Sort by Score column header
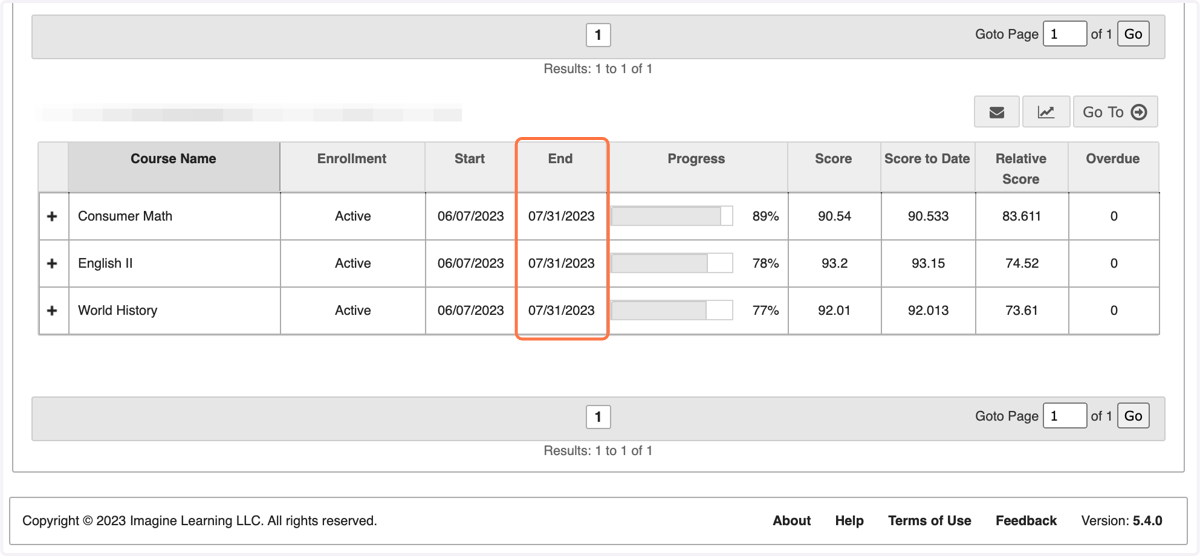Image resolution: width=1200 pixels, height=556 pixels. tap(833, 166)
